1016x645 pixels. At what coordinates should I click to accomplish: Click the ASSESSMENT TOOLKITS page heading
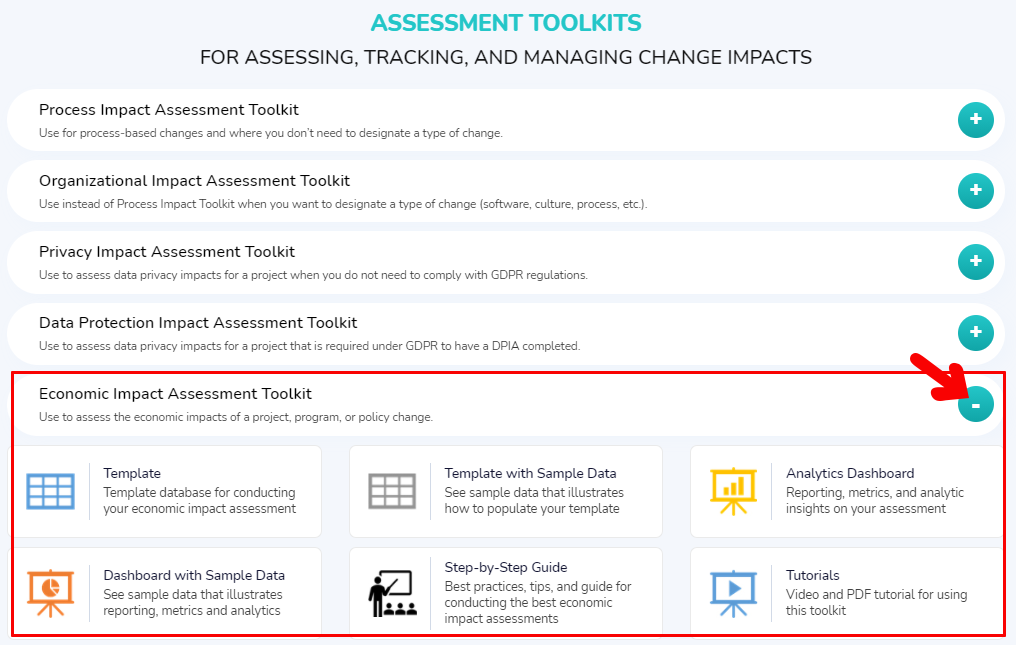506,23
